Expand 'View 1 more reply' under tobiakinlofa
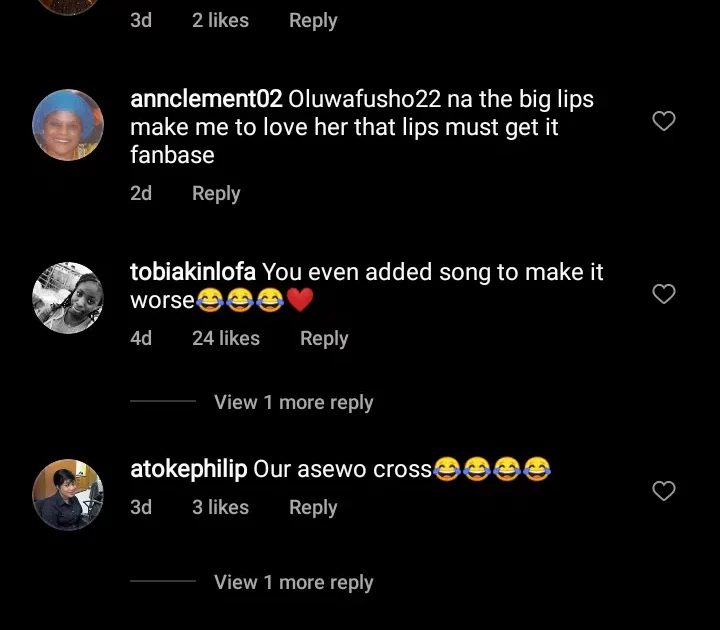The width and height of the screenshot is (720, 630). click(293, 402)
